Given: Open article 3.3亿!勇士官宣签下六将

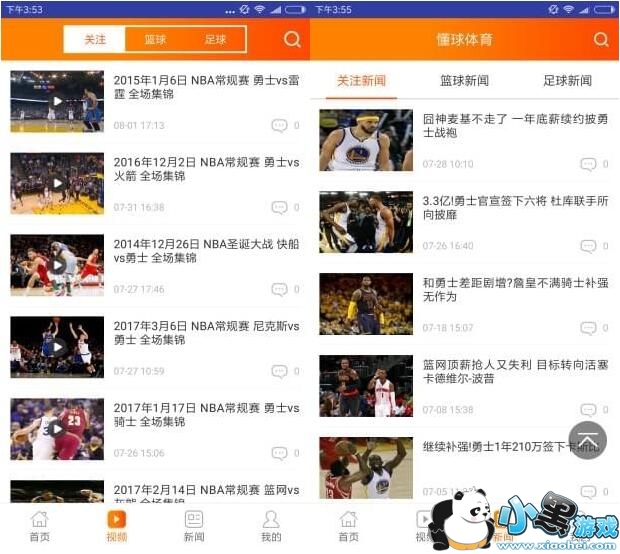Looking at the screenshot, I should pyautogui.click(x=515, y=207).
